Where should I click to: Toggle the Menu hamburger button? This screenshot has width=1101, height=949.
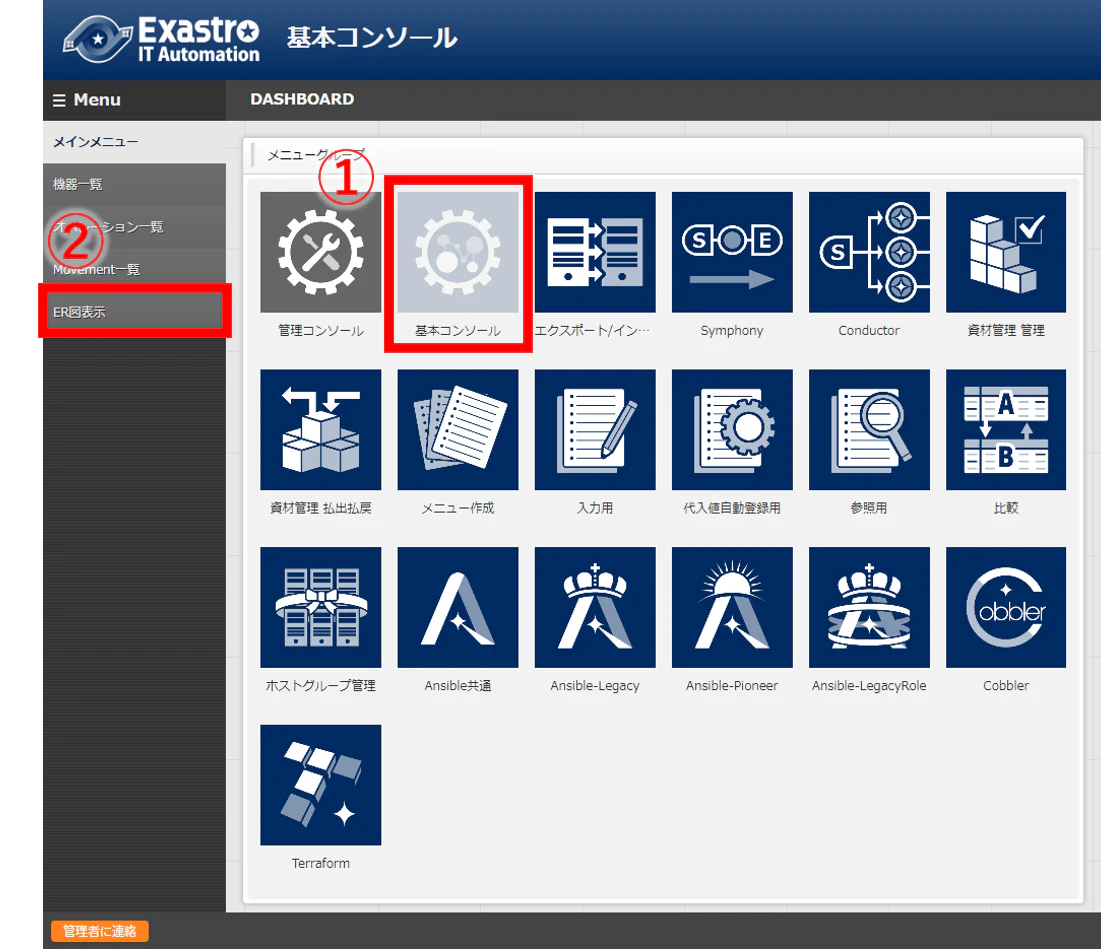[x=86, y=100]
